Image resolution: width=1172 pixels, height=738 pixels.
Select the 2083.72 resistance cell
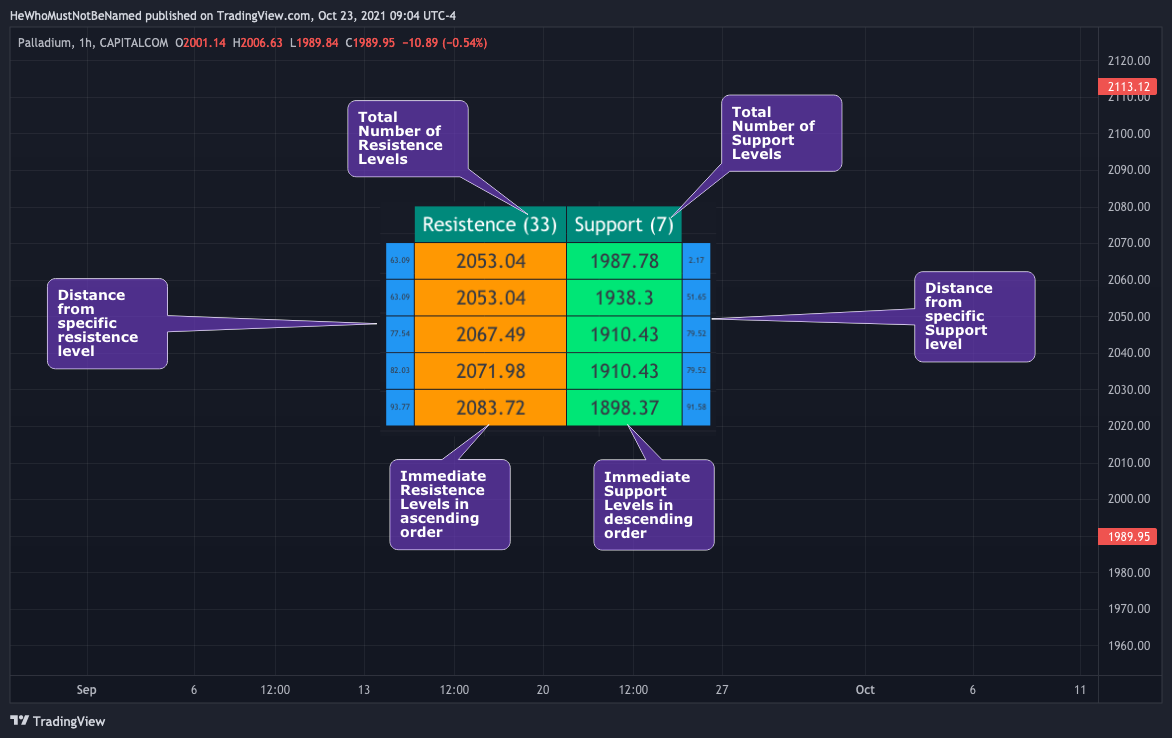pyautogui.click(x=490, y=408)
